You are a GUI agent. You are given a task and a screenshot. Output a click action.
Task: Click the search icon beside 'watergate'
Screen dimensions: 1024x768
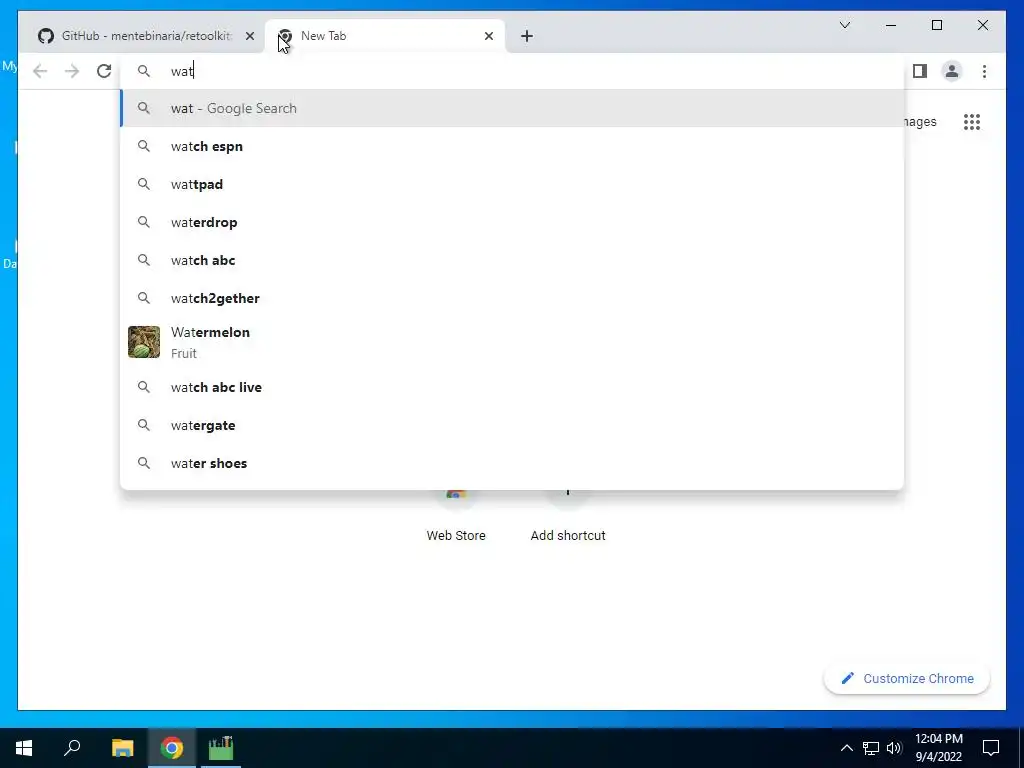click(x=144, y=425)
